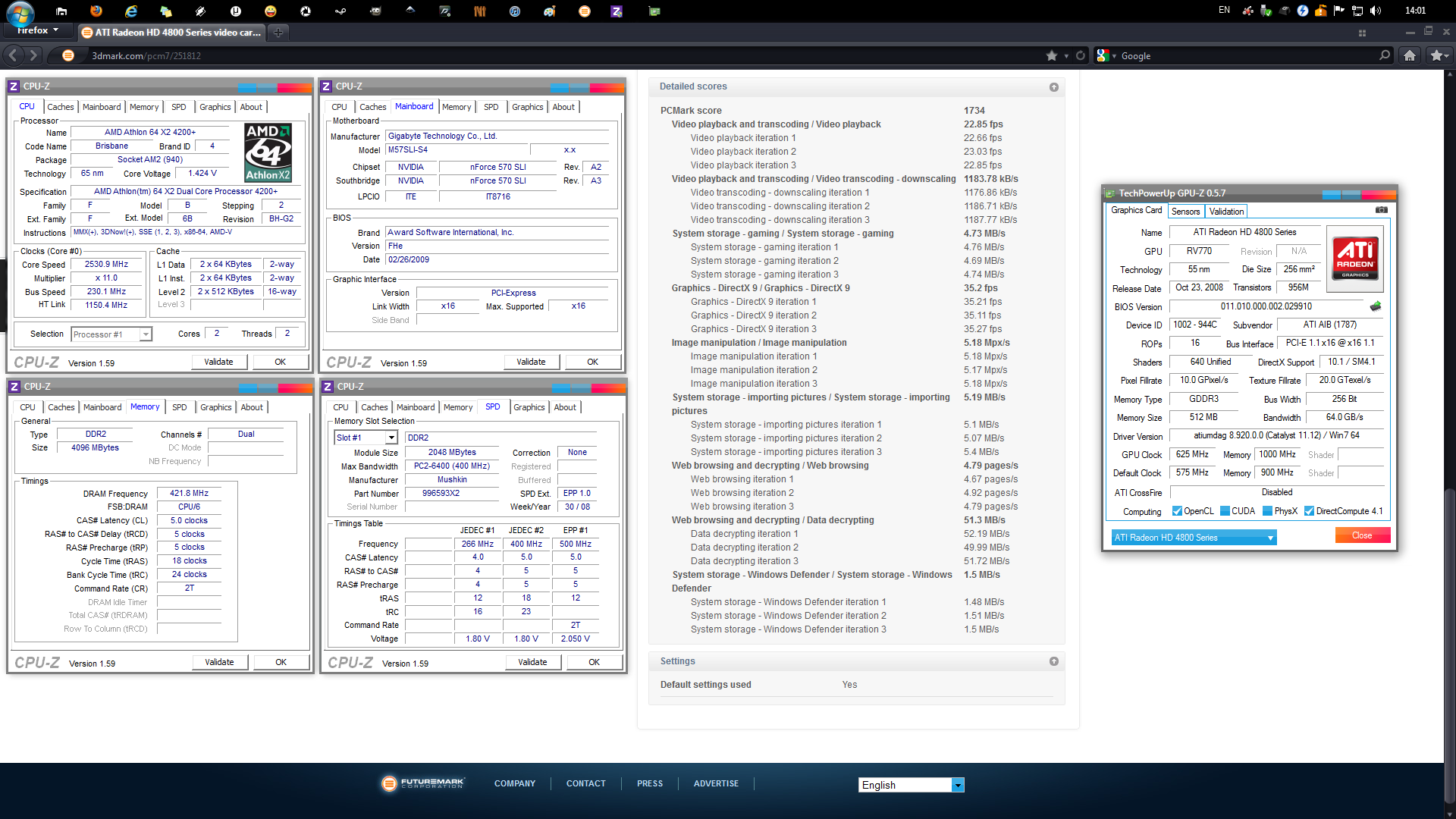Open the English language dropdown in footer

tap(912, 785)
